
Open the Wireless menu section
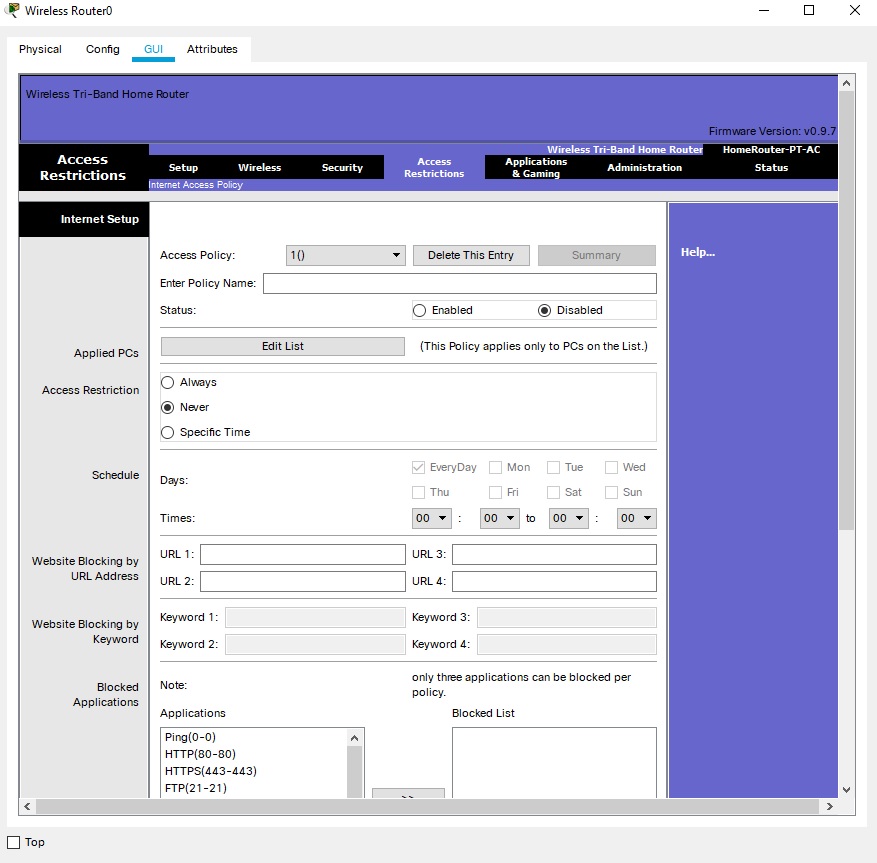pos(259,168)
